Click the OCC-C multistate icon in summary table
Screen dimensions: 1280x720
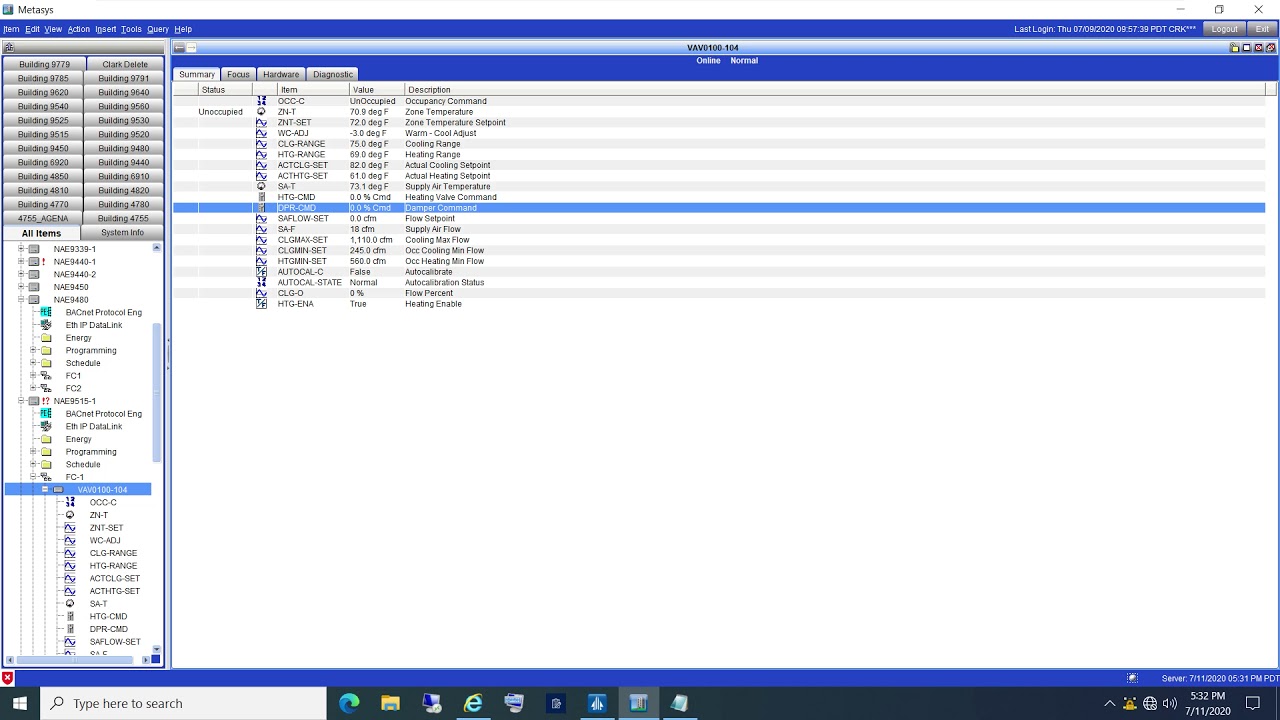coord(262,101)
